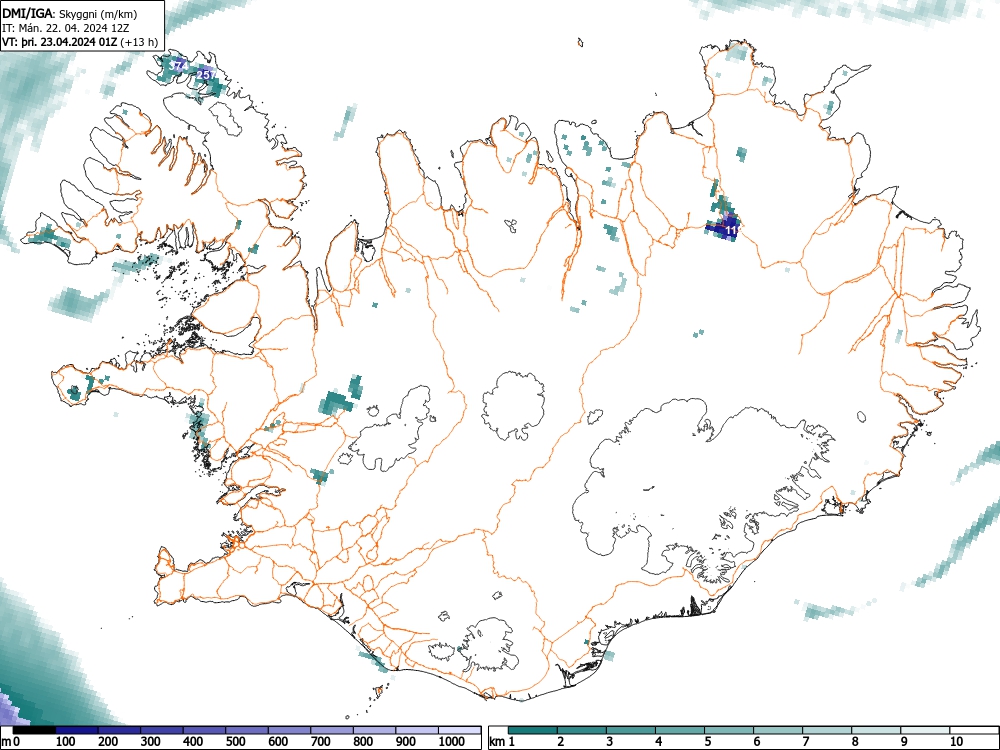The image size is (1000, 750).
Task: Select the "VT: þri. 23.04.2024 01Z" valid time line
Action: pyautogui.click(x=61, y=42)
